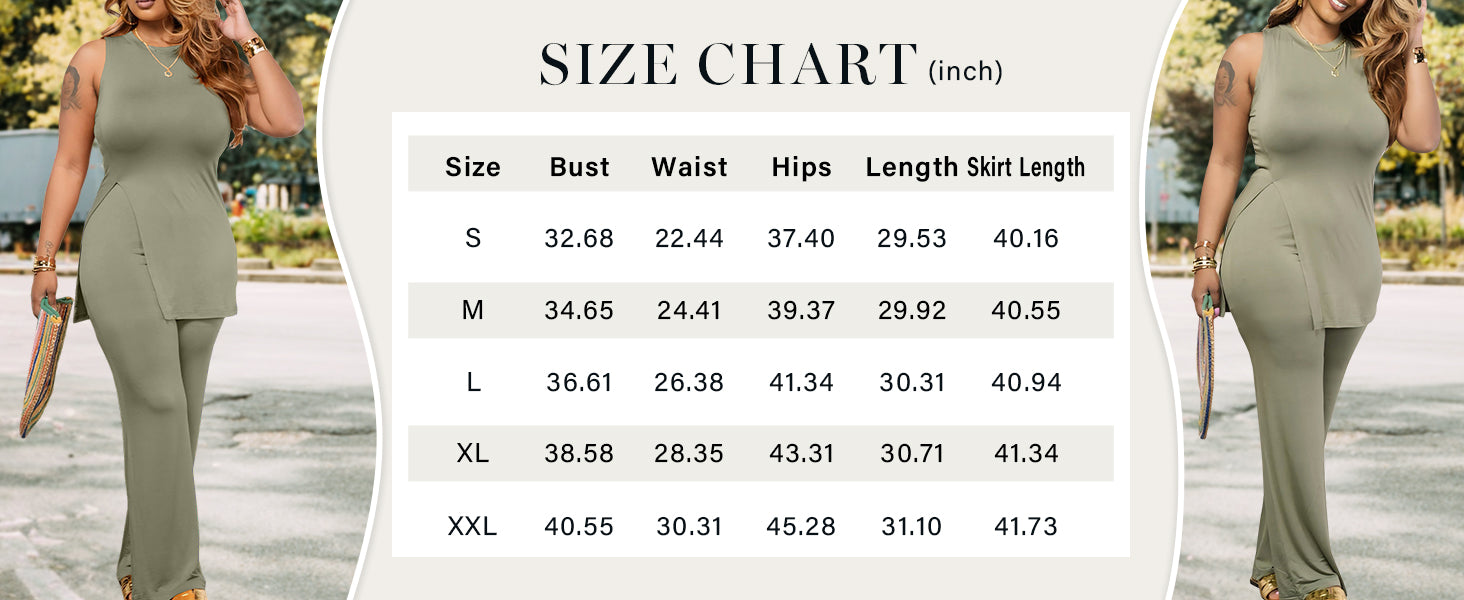The image size is (1464, 600).
Task: Click the L hips value 41.34
Action: (x=802, y=382)
